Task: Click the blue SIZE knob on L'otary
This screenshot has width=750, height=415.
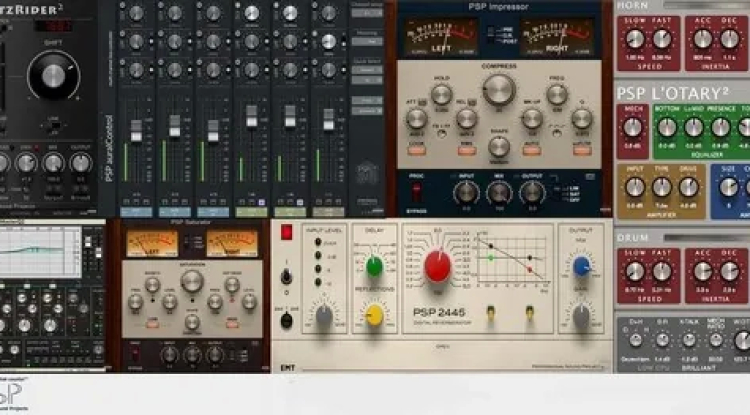Action: (x=728, y=187)
